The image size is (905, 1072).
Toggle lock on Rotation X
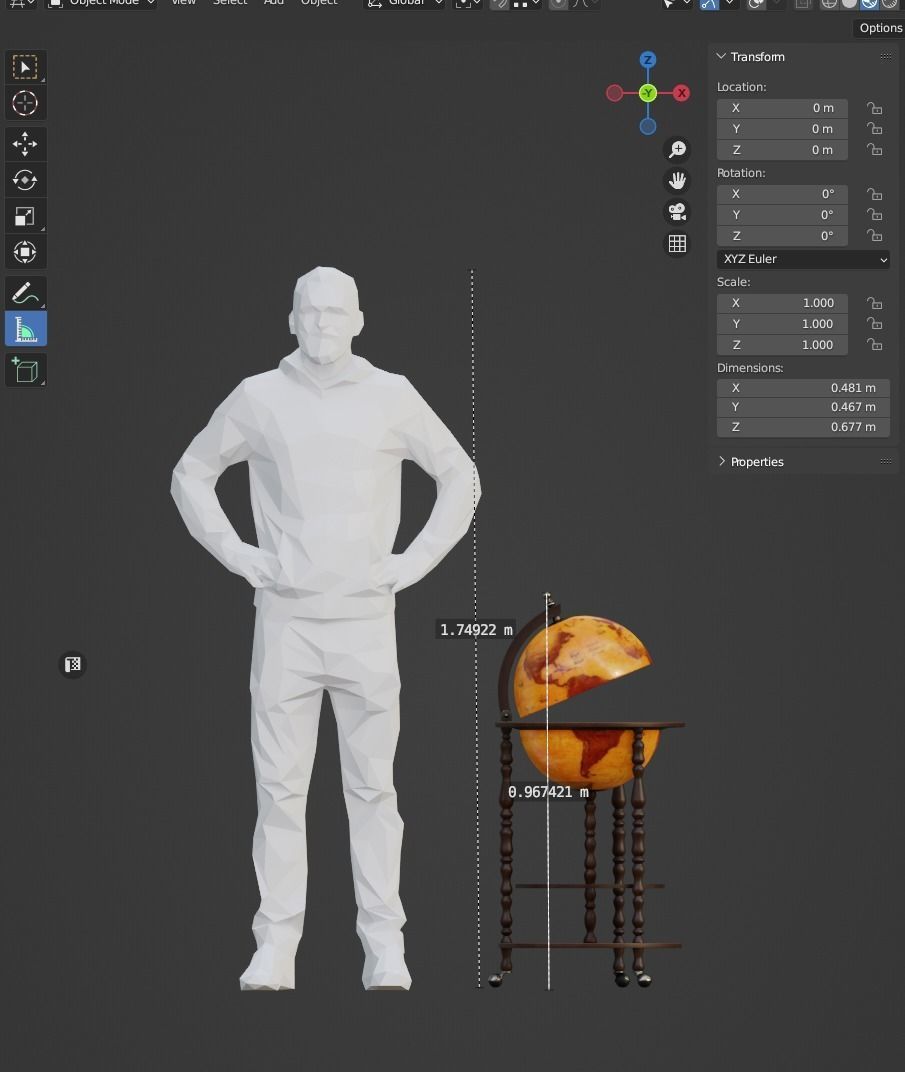tap(874, 194)
